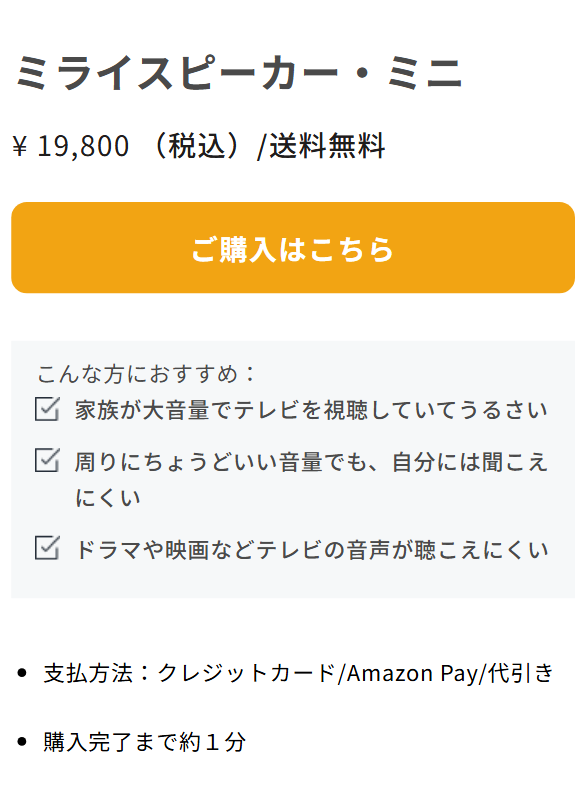Click the bullet dot before 支払方法
Screen dimensions: 585x789
[22, 673]
